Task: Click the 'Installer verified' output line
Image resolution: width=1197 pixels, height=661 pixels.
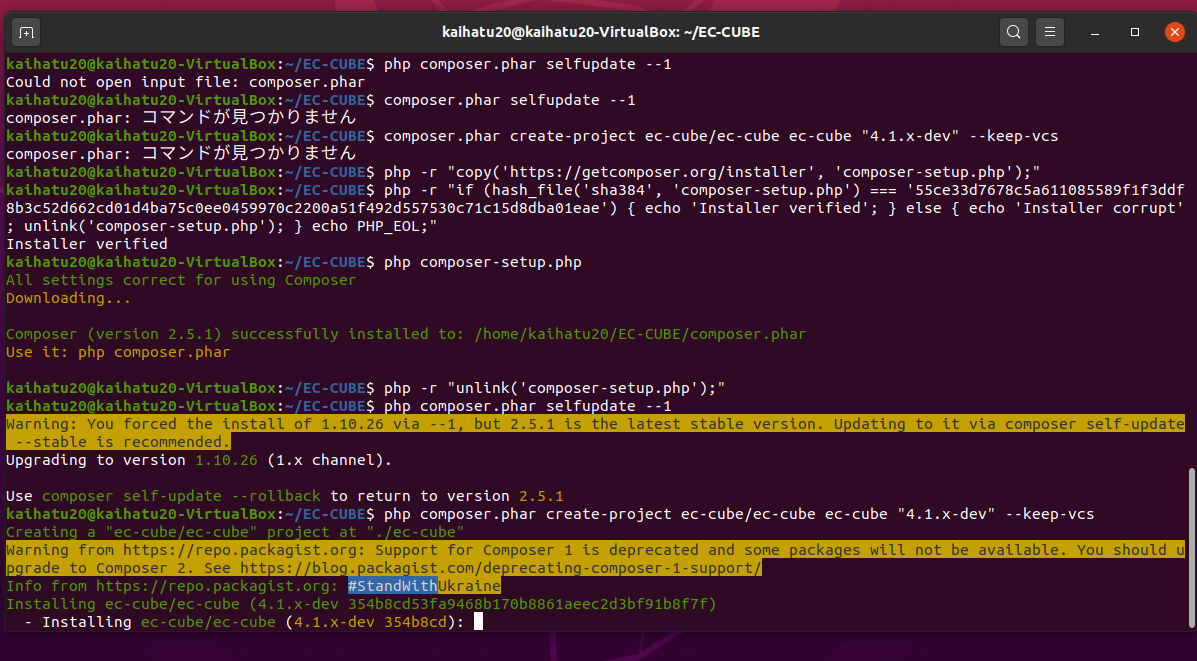Action: tap(87, 244)
